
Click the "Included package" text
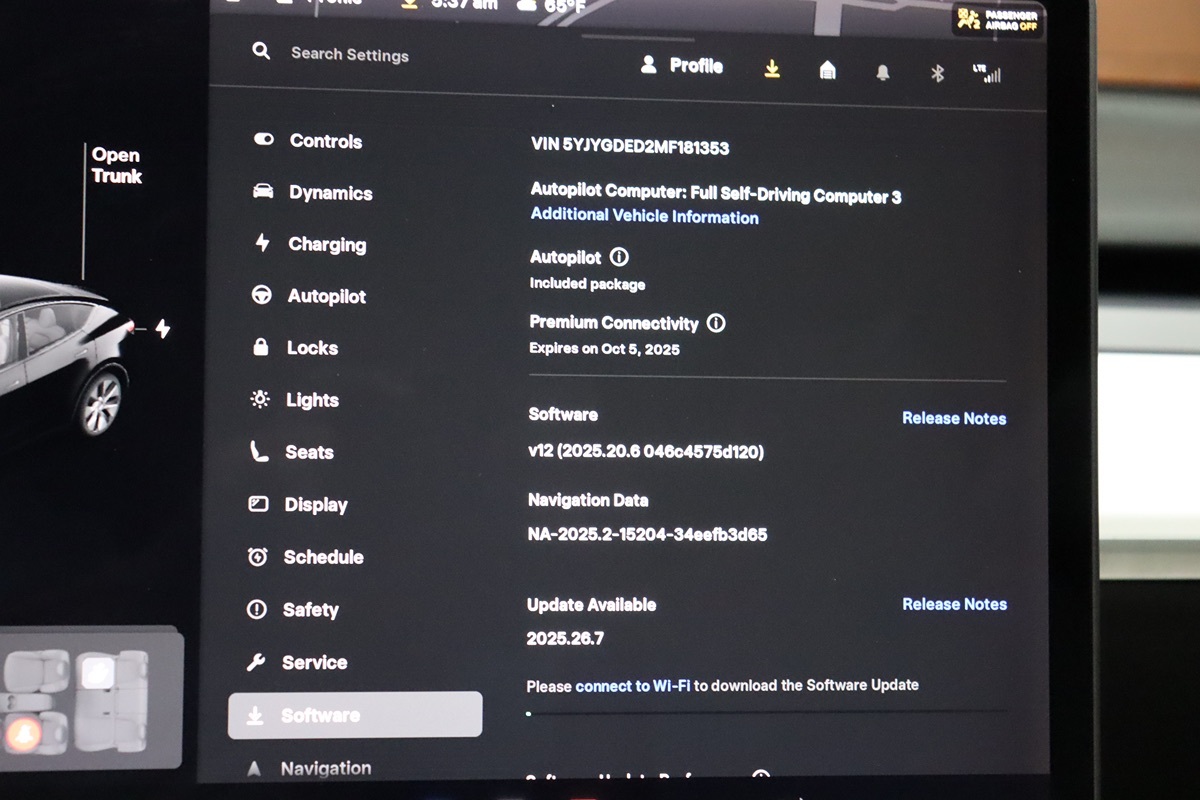587,284
